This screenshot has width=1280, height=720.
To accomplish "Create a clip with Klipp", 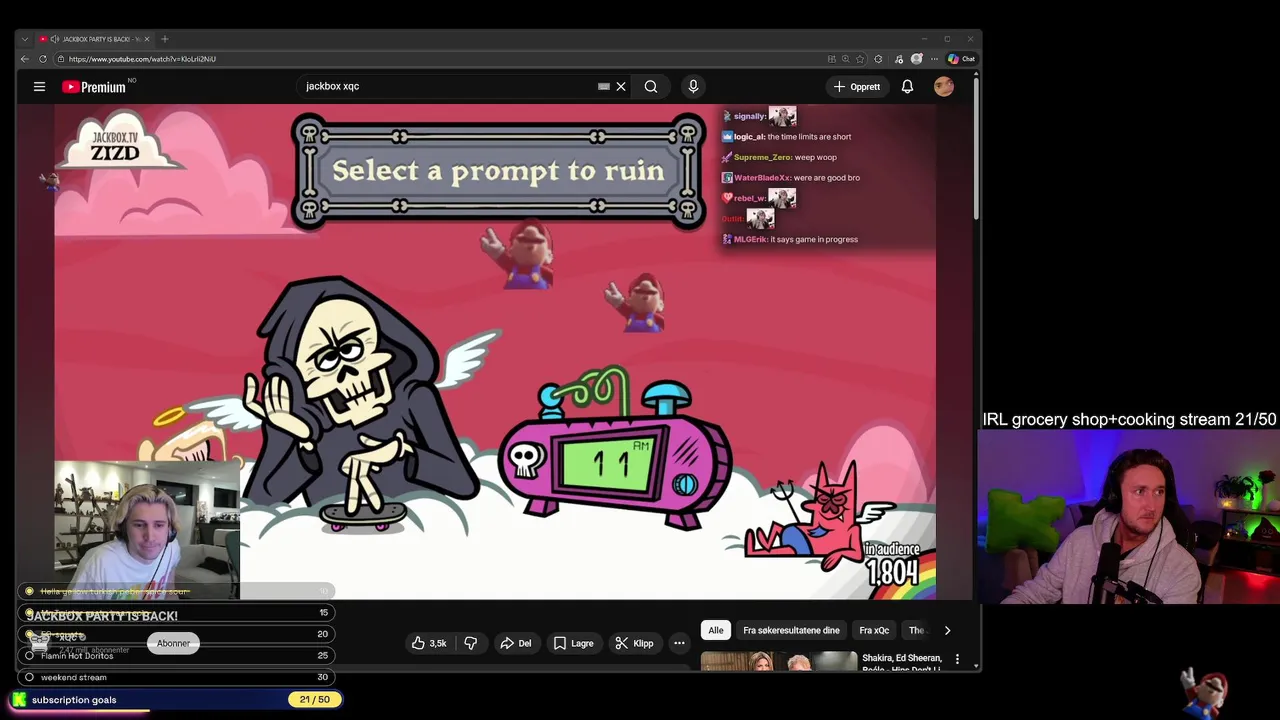I will (x=634, y=643).
